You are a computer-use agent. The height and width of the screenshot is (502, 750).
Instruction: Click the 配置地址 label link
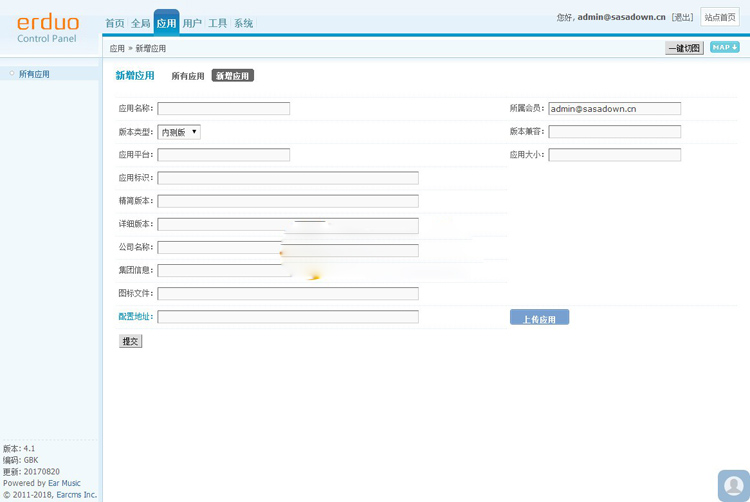pos(135,317)
